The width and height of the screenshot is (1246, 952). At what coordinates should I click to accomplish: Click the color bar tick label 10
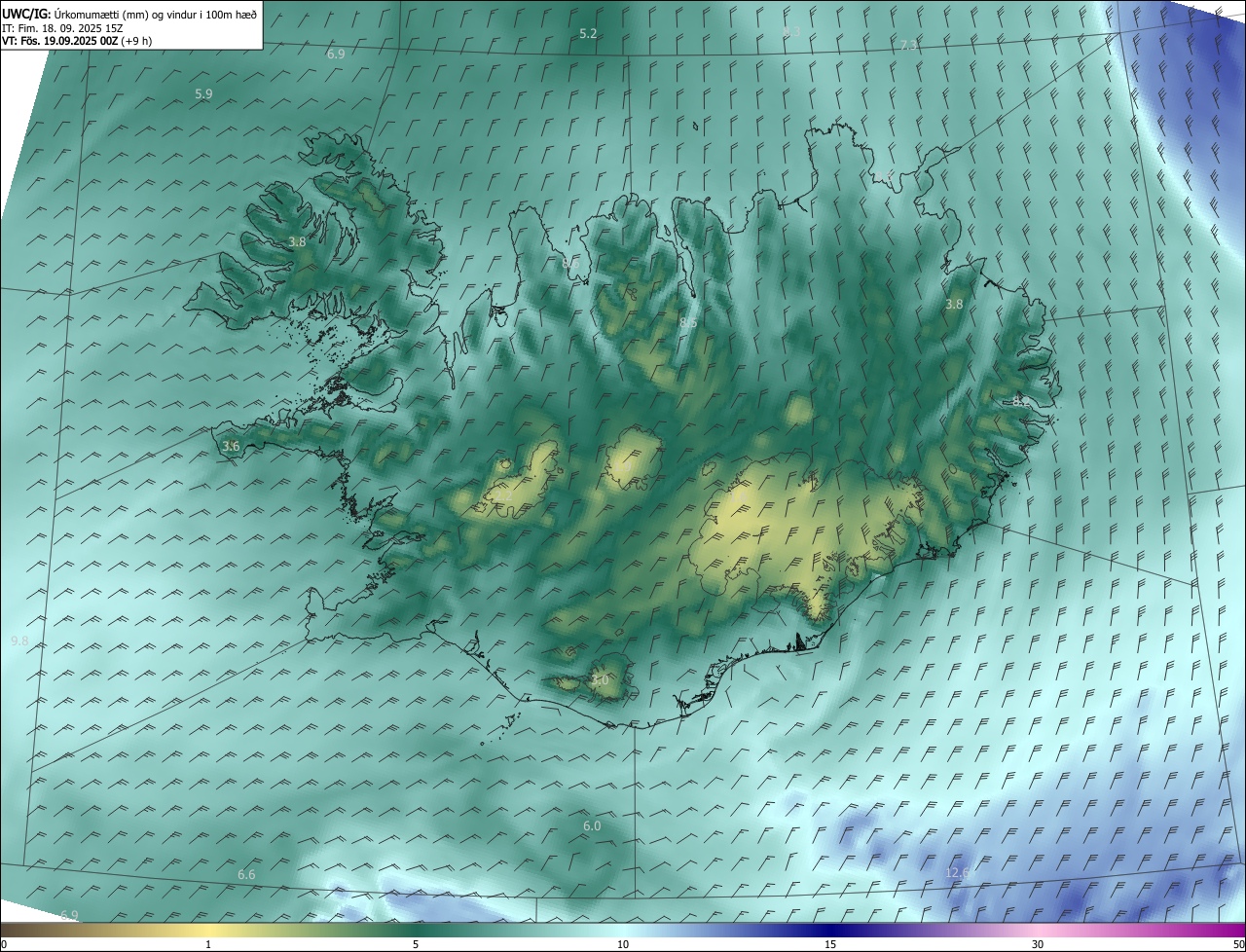[x=623, y=944]
